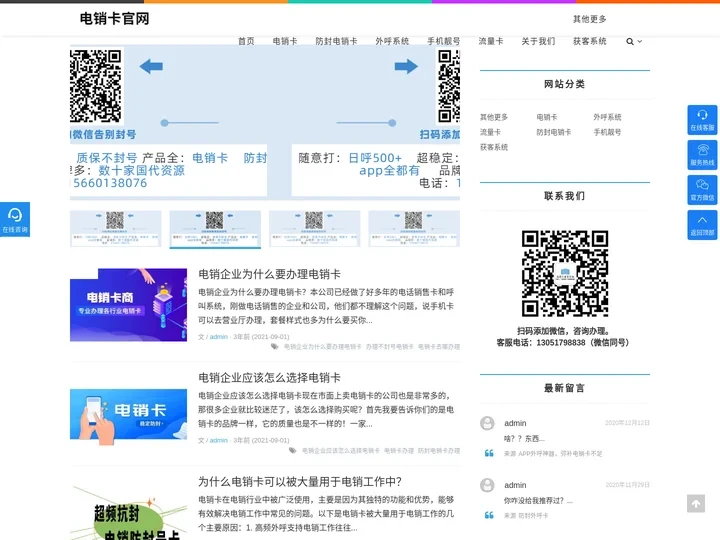
Task: Open 其他更多 category in sidebar
Action: 494,117
